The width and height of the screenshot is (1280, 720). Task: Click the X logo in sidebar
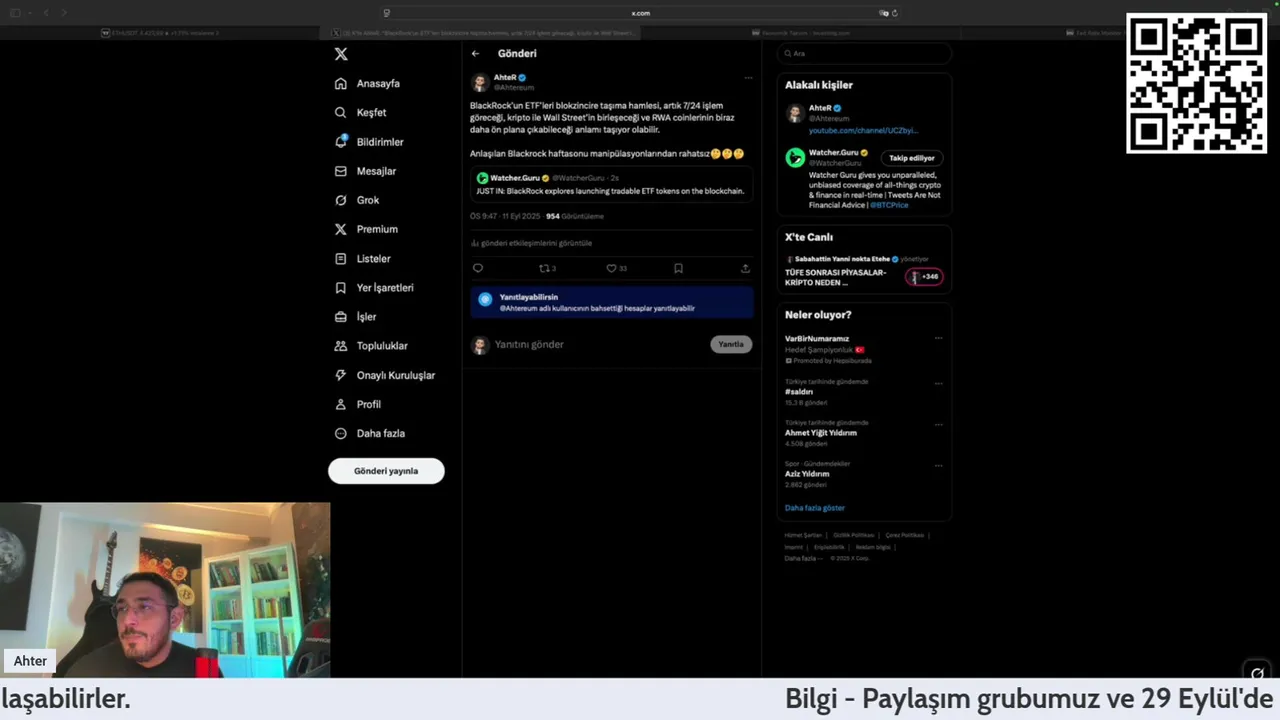(341, 54)
